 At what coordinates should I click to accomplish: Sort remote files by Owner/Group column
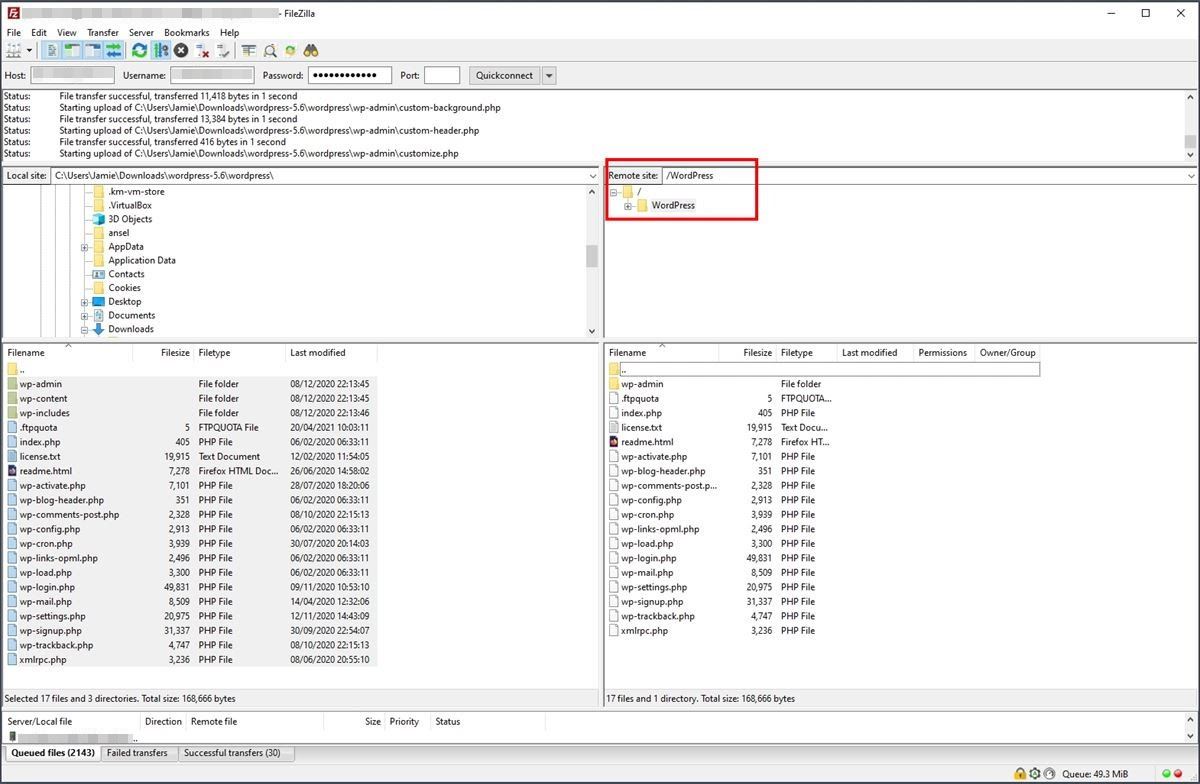point(1008,353)
